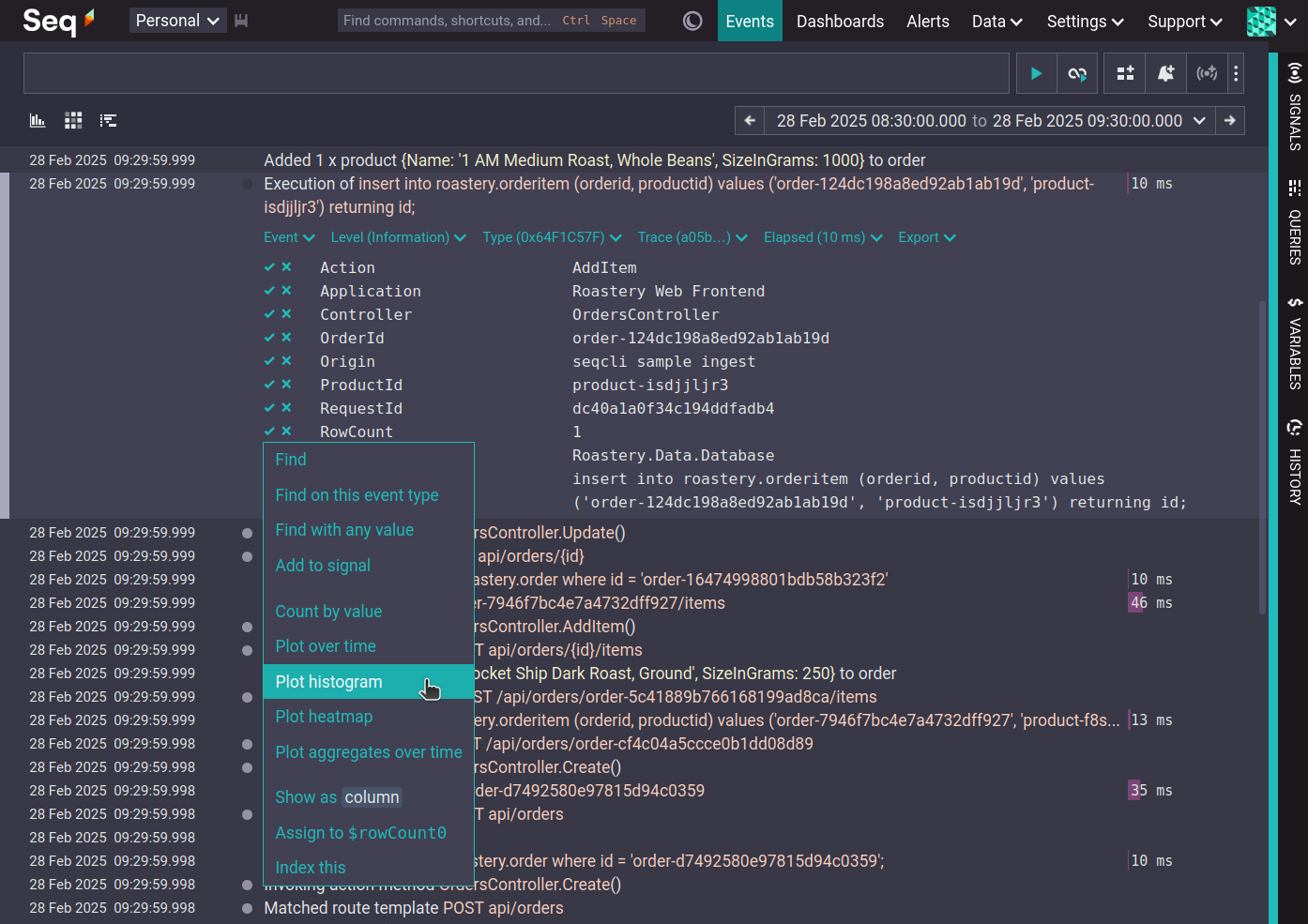
Task: Open the Variables side panel
Action: coord(1295,342)
